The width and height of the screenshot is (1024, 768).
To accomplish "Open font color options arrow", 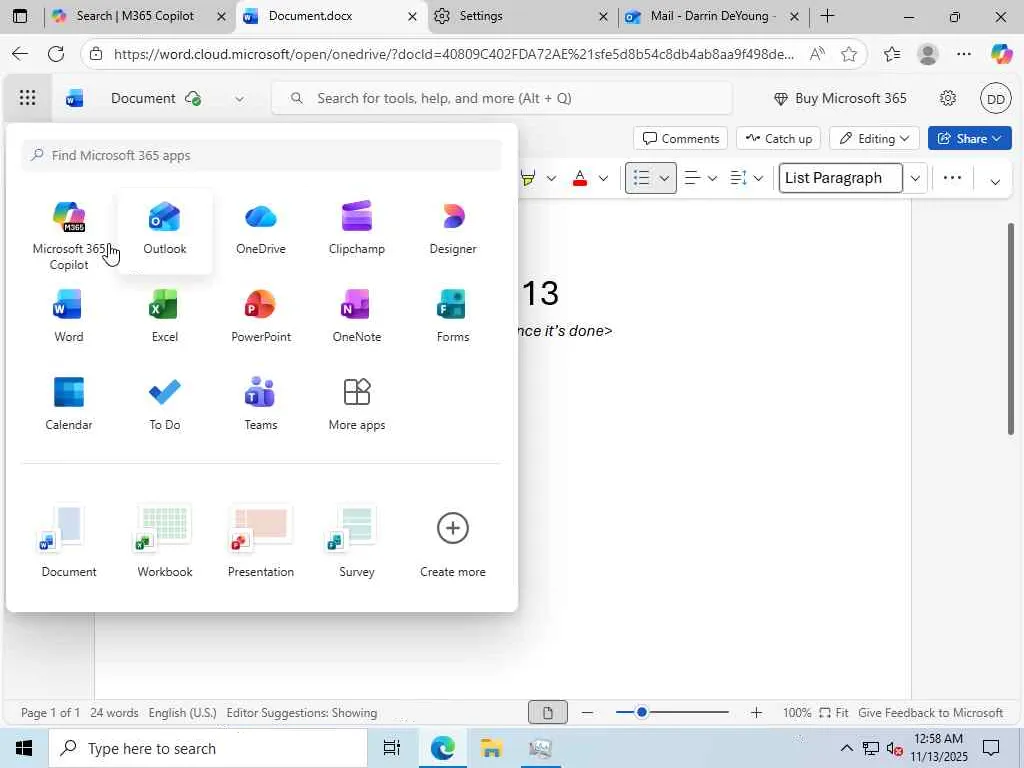I will click(x=603, y=178).
